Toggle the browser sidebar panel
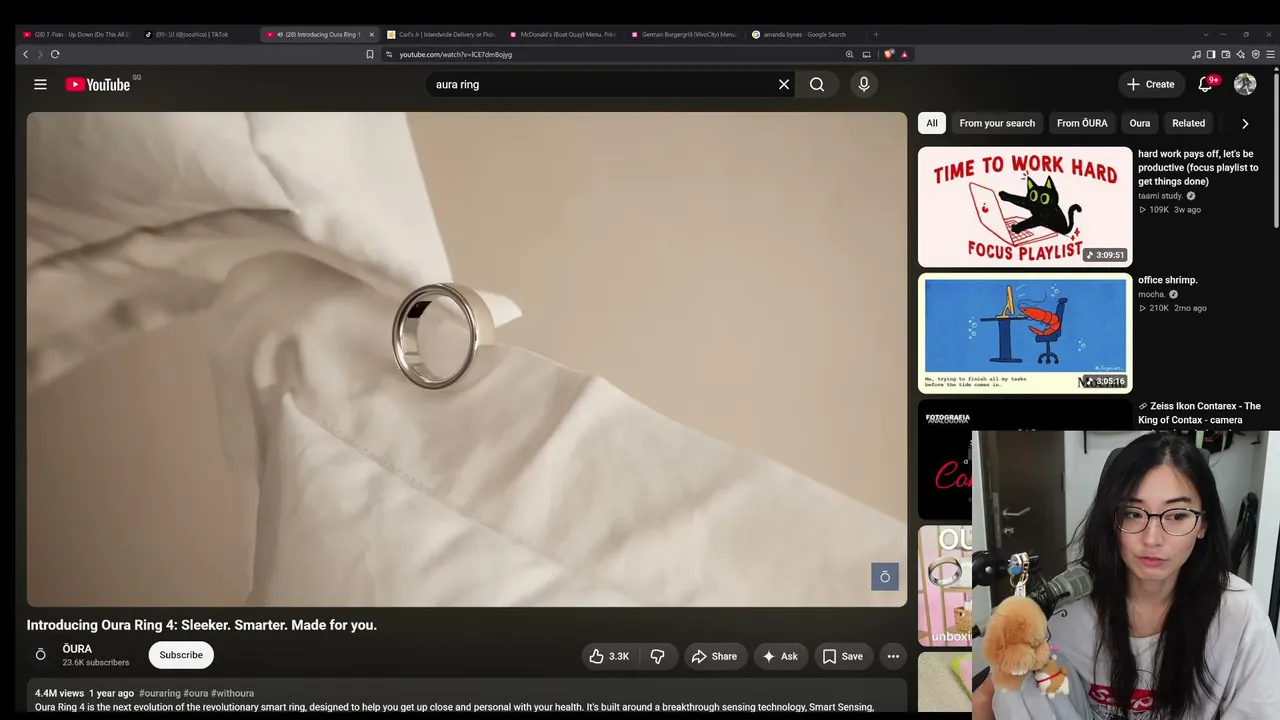Viewport: 1280px width, 720px height. 1211,54
